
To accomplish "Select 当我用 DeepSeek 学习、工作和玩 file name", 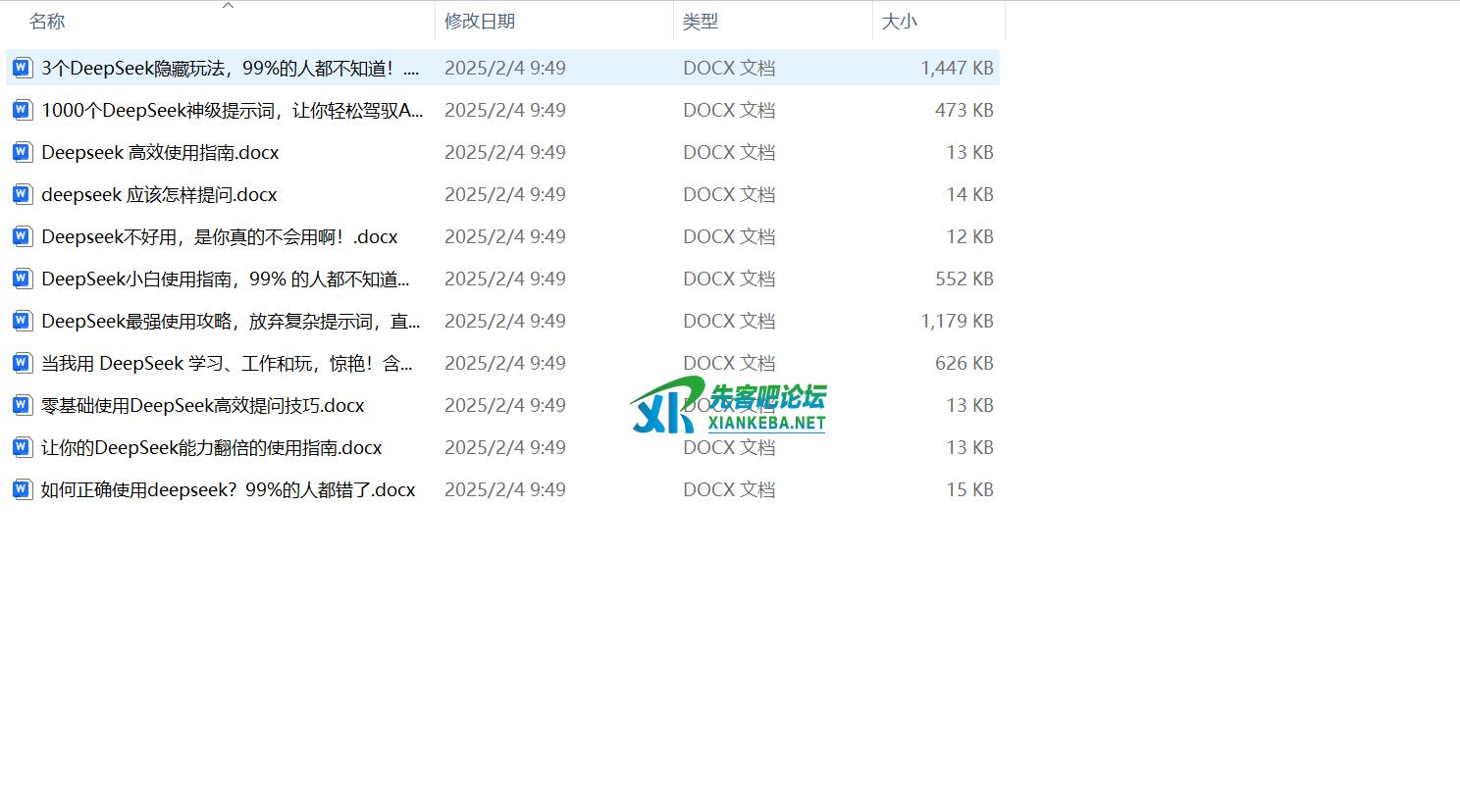I will (227, 363).
